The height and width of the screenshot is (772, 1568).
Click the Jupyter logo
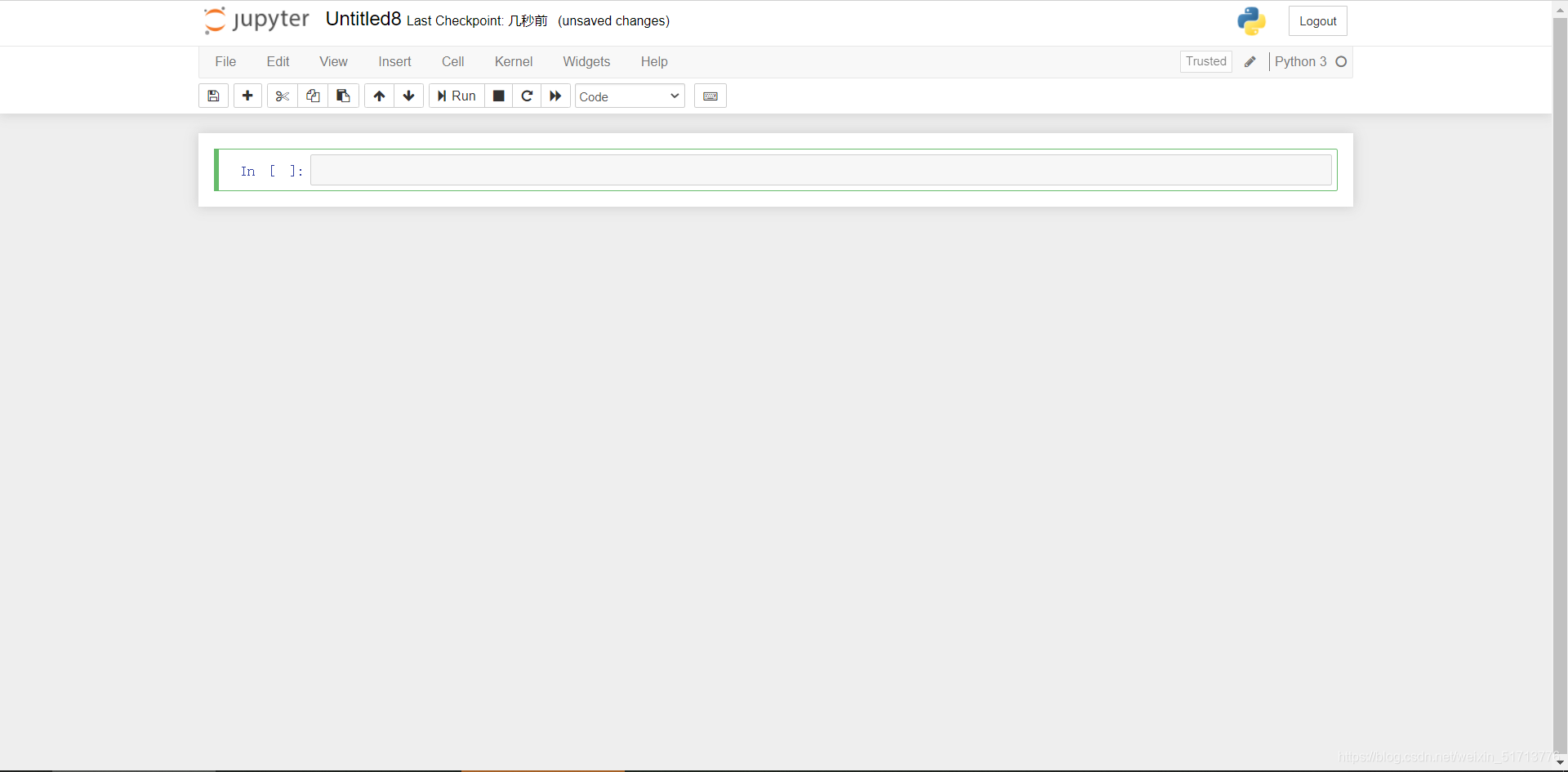tap(256, 20)
